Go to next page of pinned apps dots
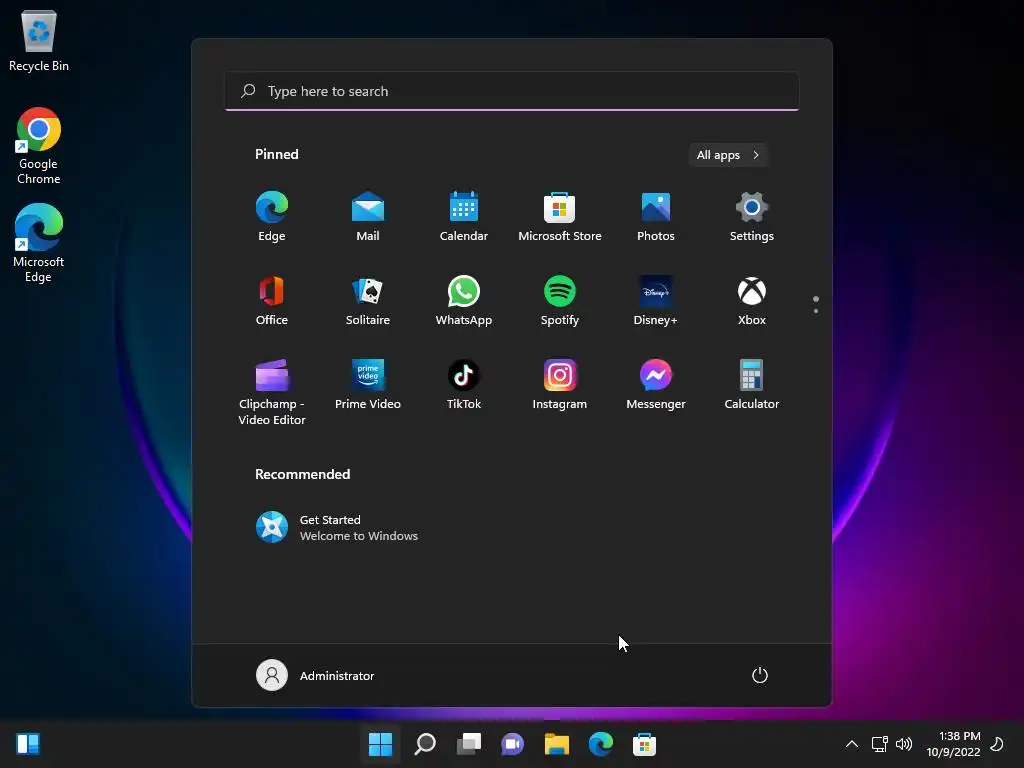Viewport: 1024px width, 768px height. (x=816, y=311)
